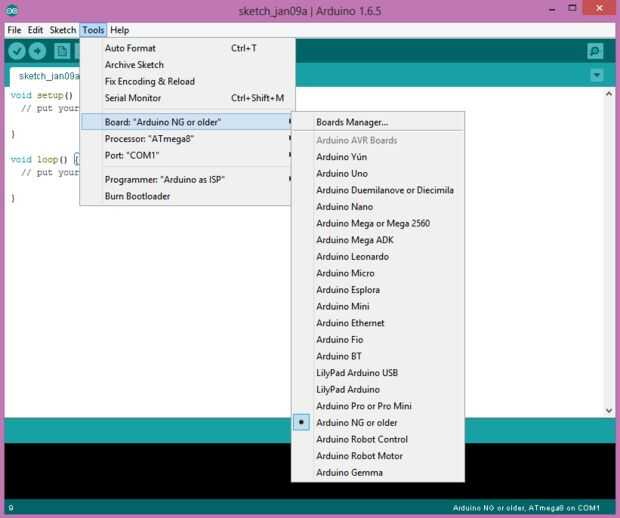The height and width of the screenshot is (518, 620).
Task: Expand the Port COM1 submenu
Action: [186, 155]
